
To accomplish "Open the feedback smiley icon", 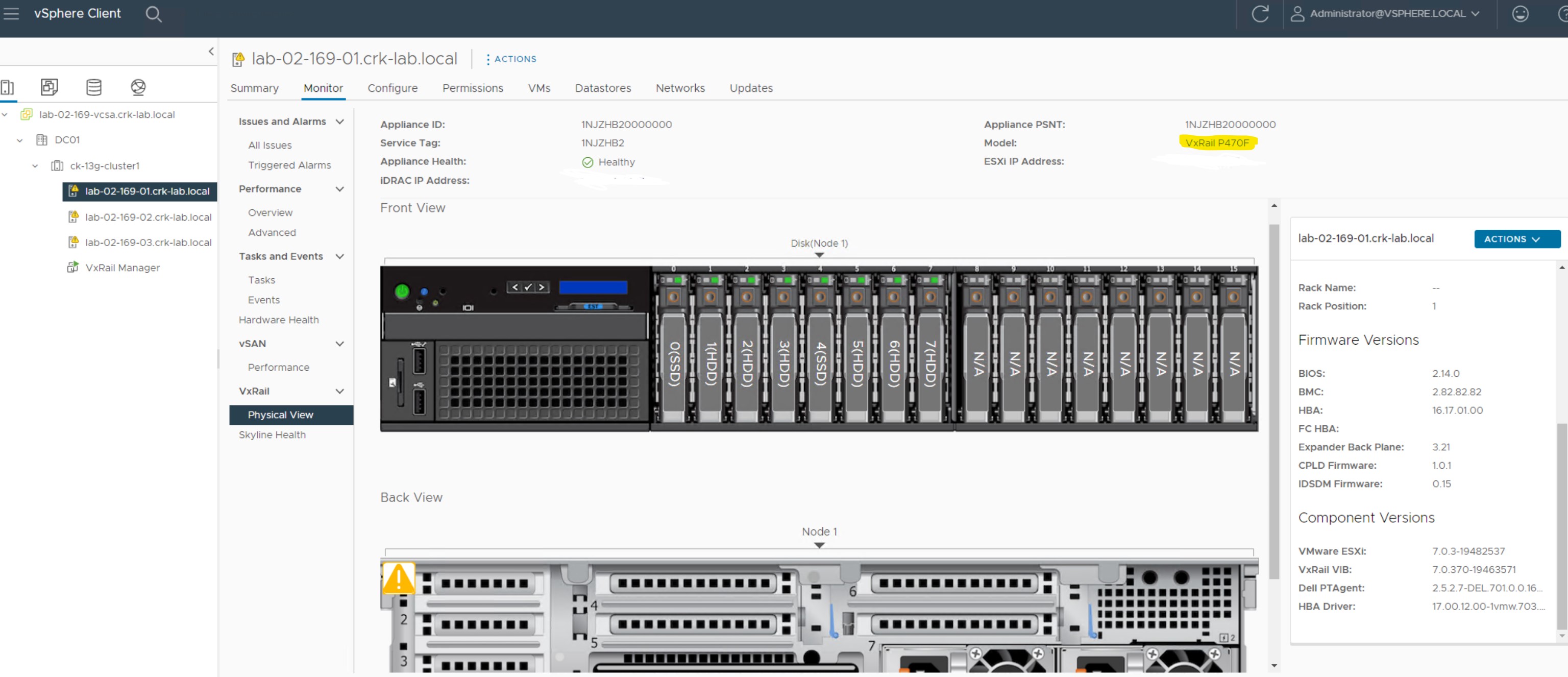I will coord(1520,13).
